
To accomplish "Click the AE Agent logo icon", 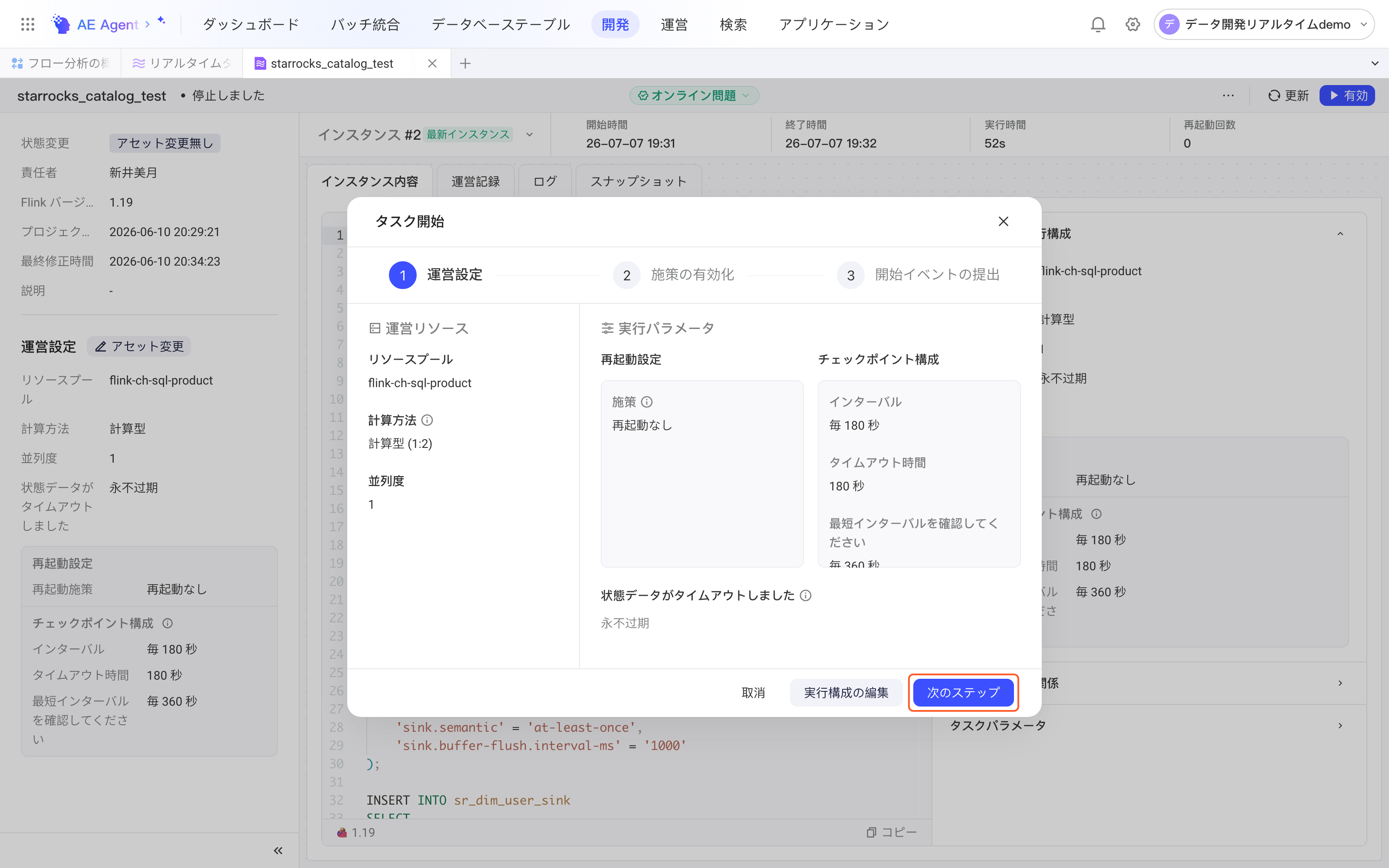I will point(61,24).
